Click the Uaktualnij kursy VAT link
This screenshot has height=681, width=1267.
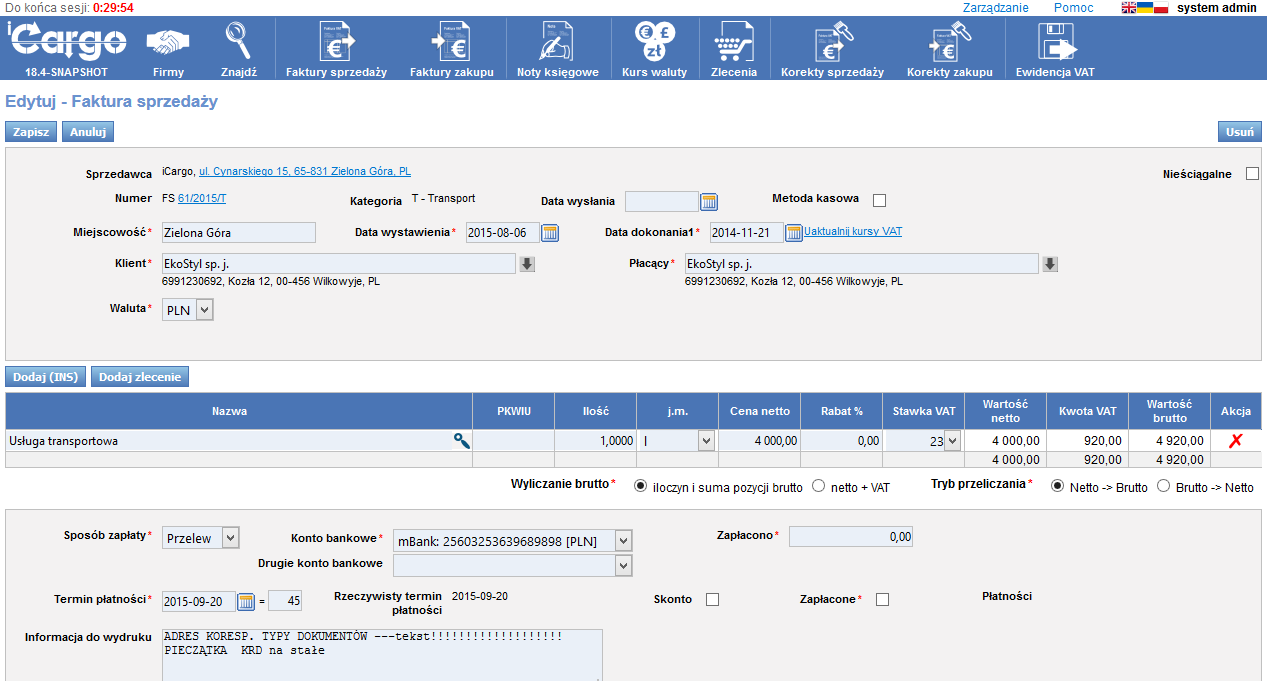[853, 231]
